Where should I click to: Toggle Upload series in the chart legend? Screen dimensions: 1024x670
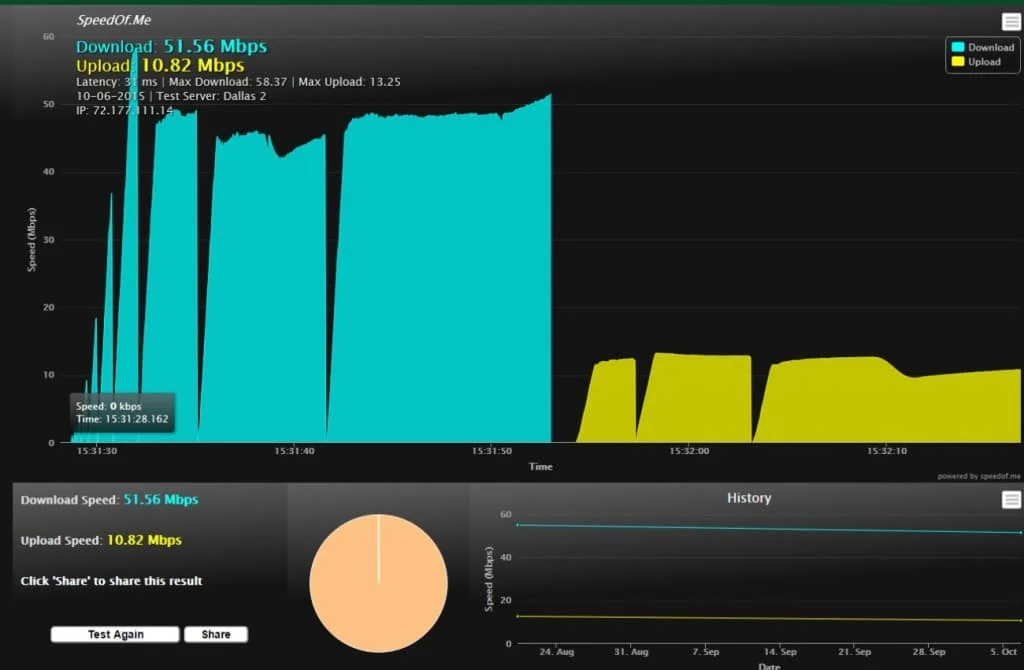pos(976,62)
